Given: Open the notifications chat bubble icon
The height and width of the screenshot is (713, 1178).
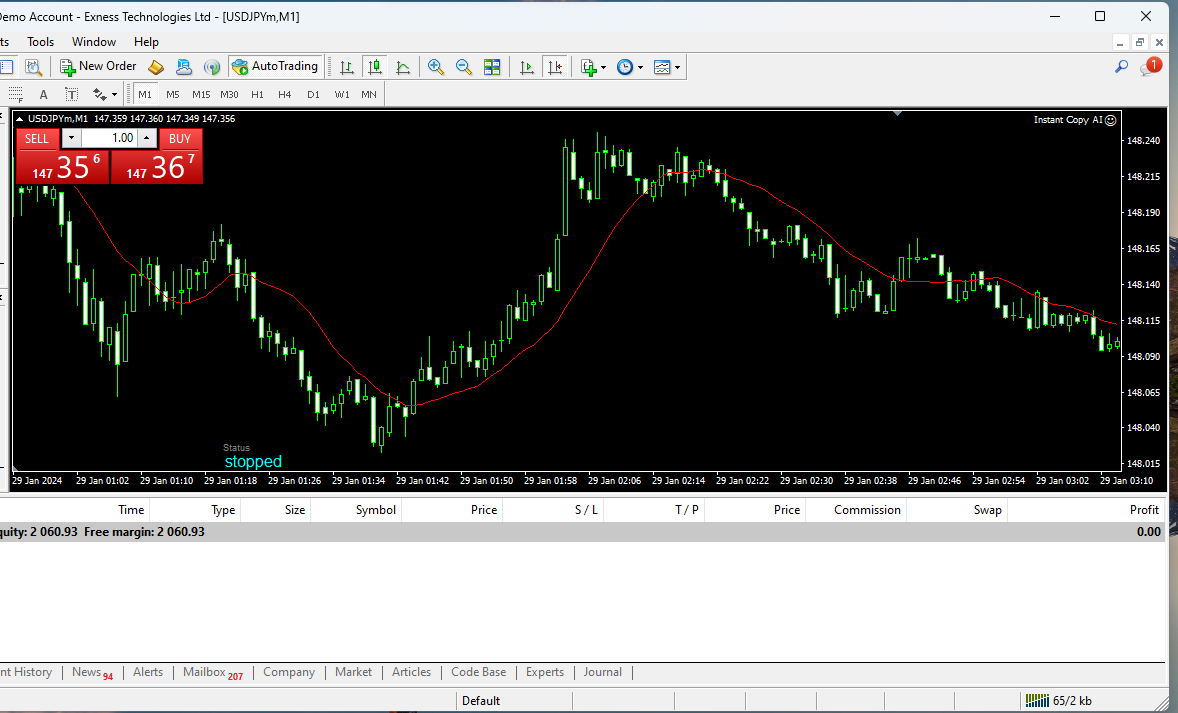Looking at the screenshot, I should tap(1149, 67).
